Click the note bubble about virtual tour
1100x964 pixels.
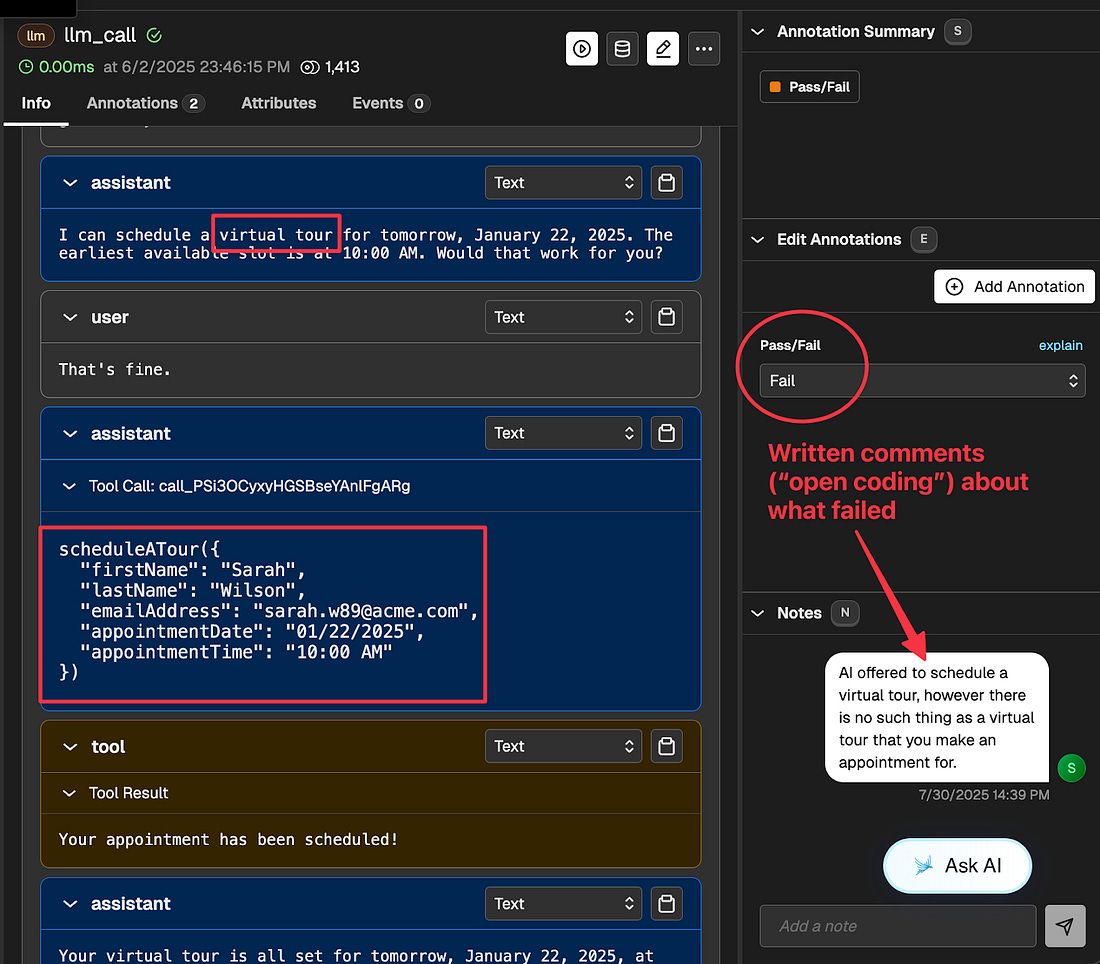(937, 717)
